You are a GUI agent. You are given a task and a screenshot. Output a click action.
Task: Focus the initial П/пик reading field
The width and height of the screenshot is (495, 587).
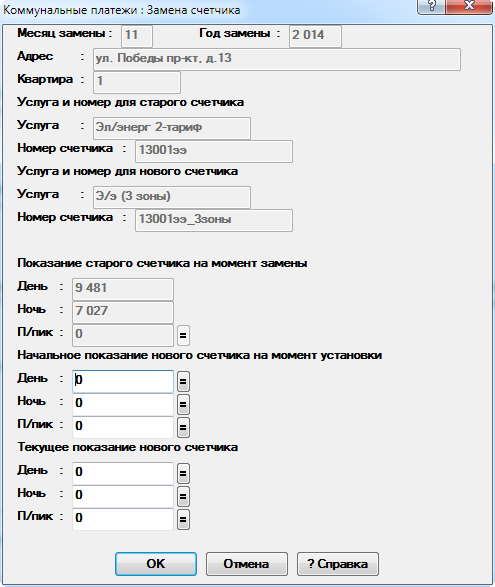pos(123,427)
